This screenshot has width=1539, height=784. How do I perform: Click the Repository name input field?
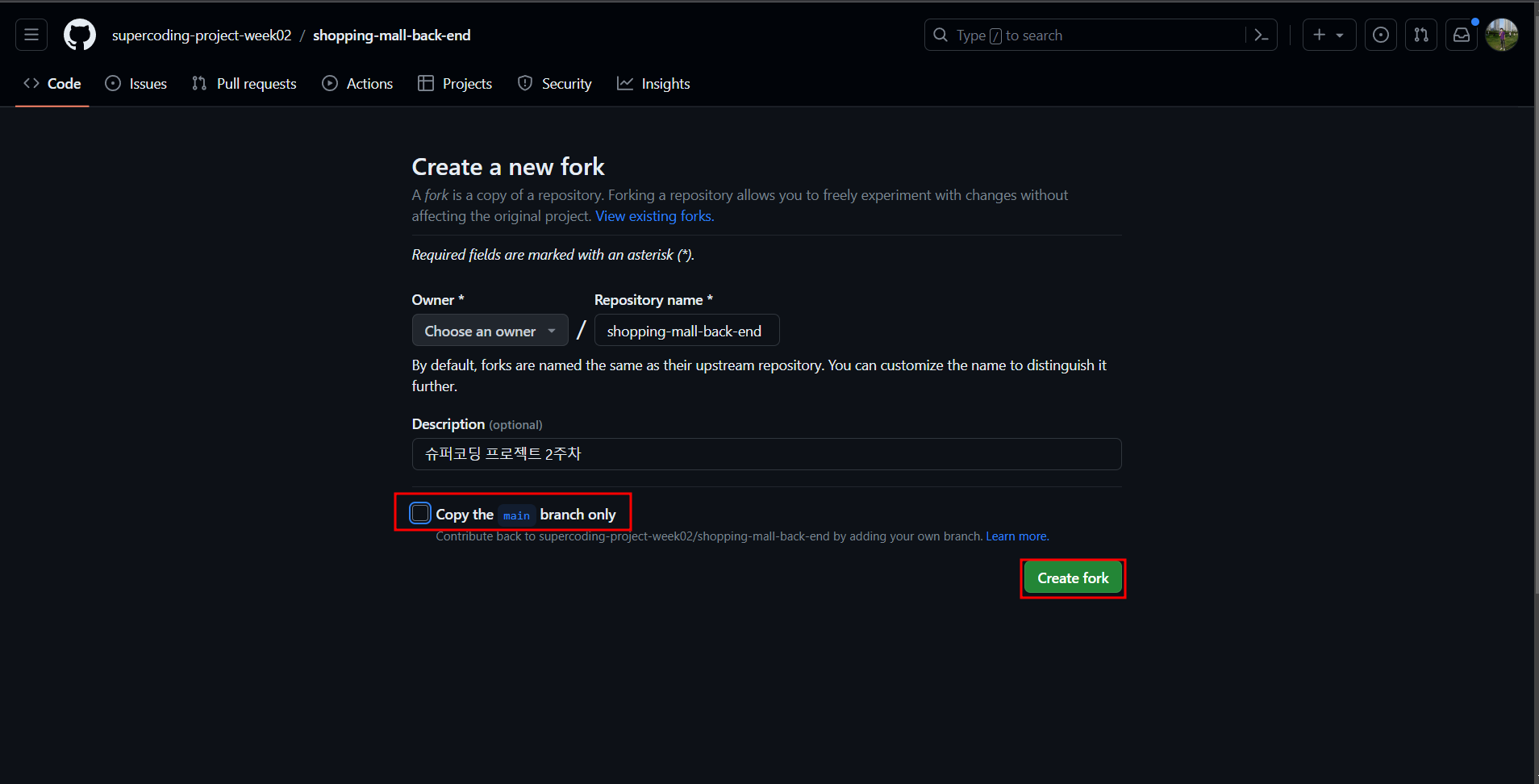(686, 331)
